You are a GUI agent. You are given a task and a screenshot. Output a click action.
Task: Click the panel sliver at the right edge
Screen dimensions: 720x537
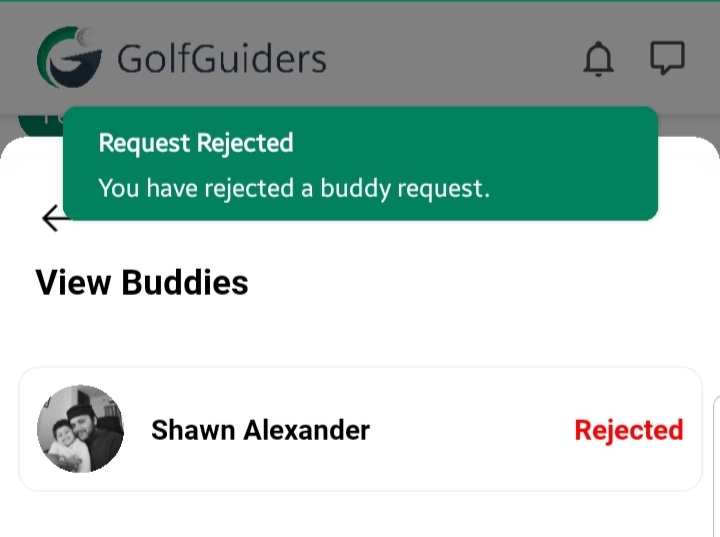tap(715, 460)
